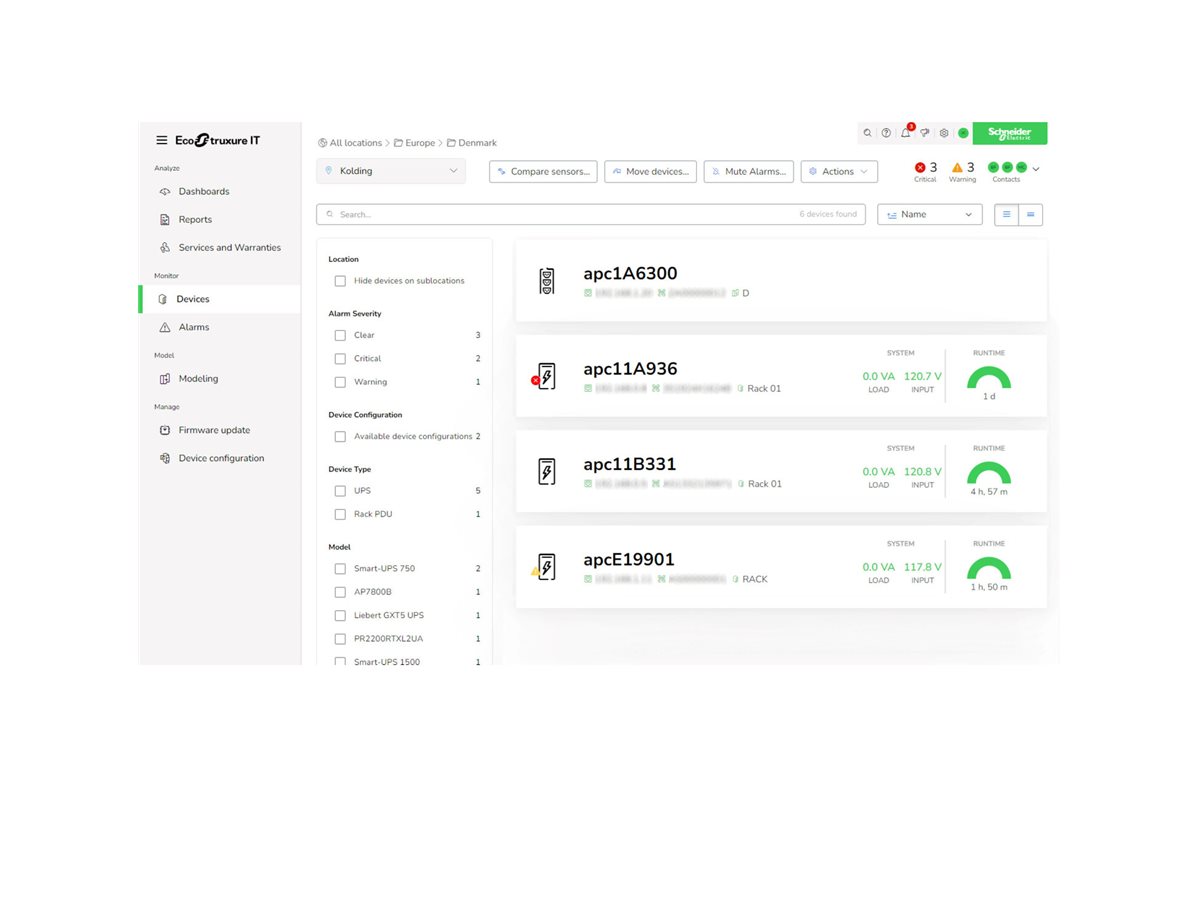
Task: Filter devices by UPS type
Action: pos(340,490)
